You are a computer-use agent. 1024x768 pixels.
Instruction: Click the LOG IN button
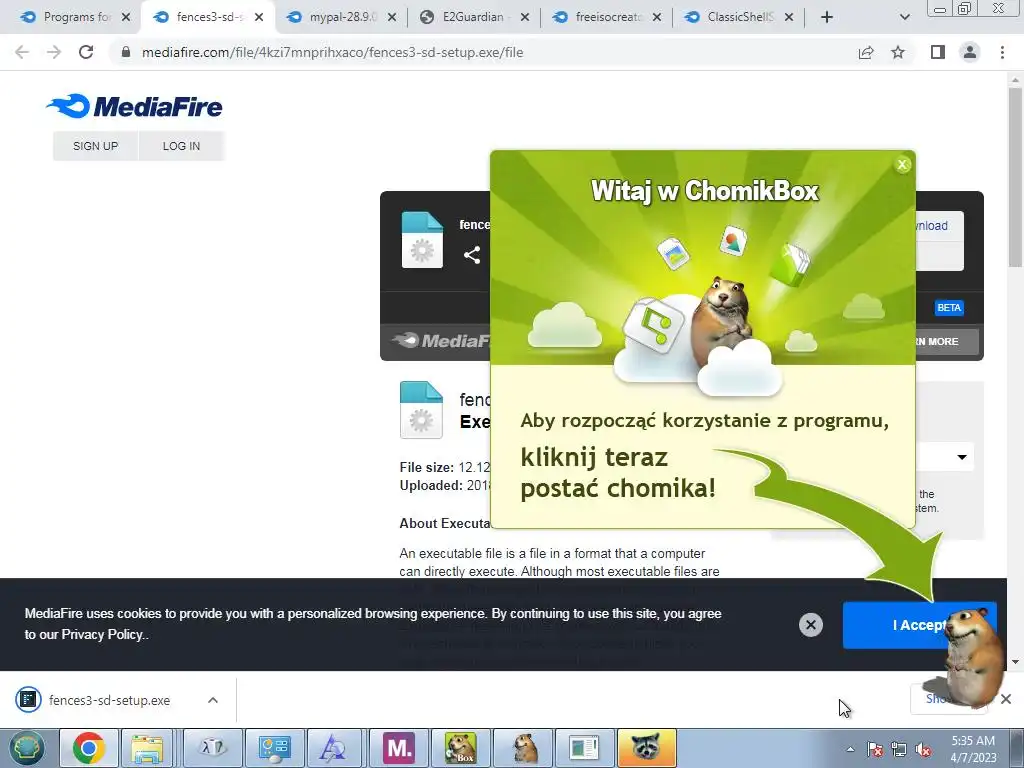click(x=182, y=146)
